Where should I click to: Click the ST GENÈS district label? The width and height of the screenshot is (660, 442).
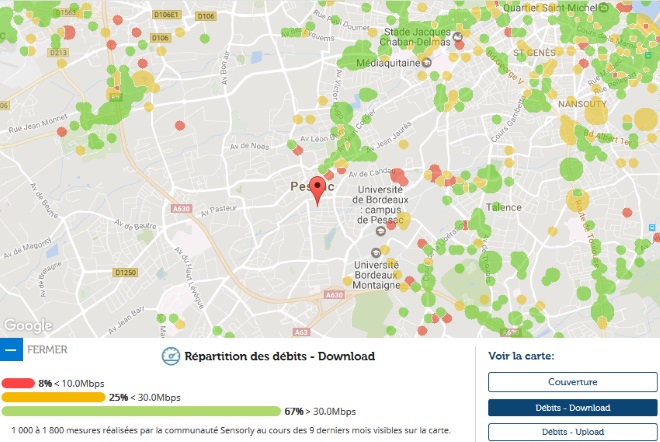click(x=534, y=53)
